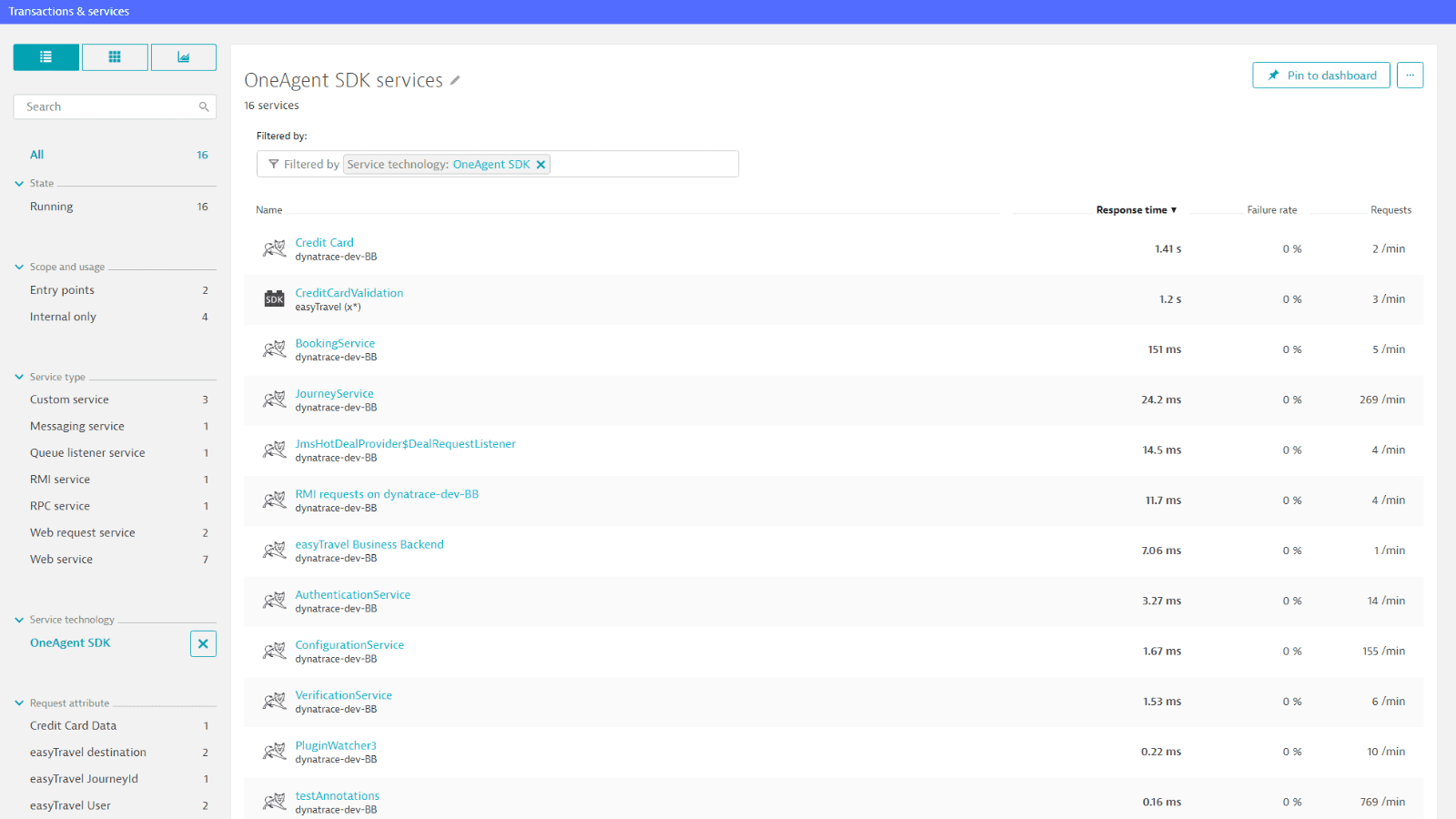Click the easyTravel Business Backend icon

coord(274,551)
